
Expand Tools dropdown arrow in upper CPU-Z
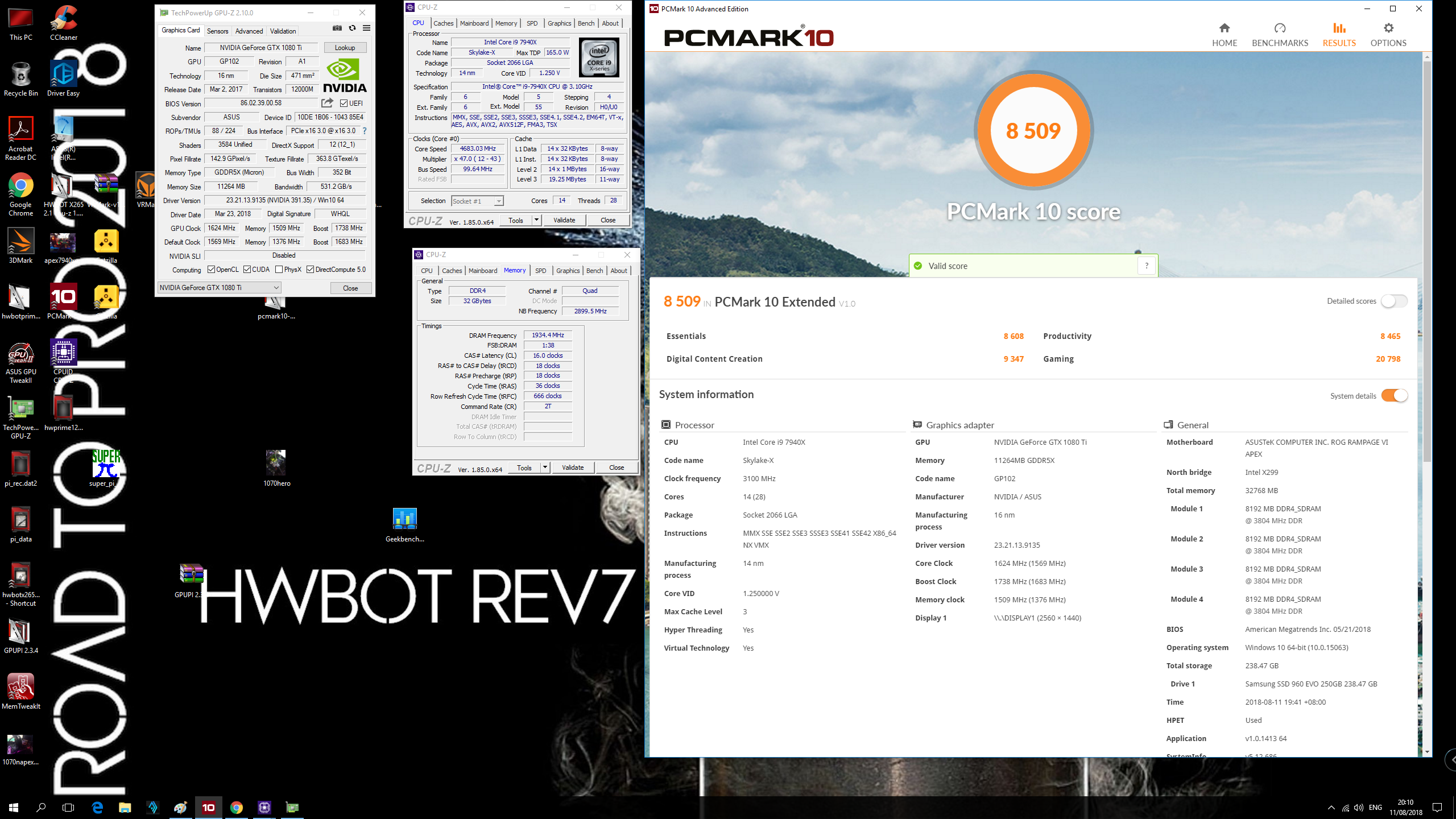[x=536, y=220]
